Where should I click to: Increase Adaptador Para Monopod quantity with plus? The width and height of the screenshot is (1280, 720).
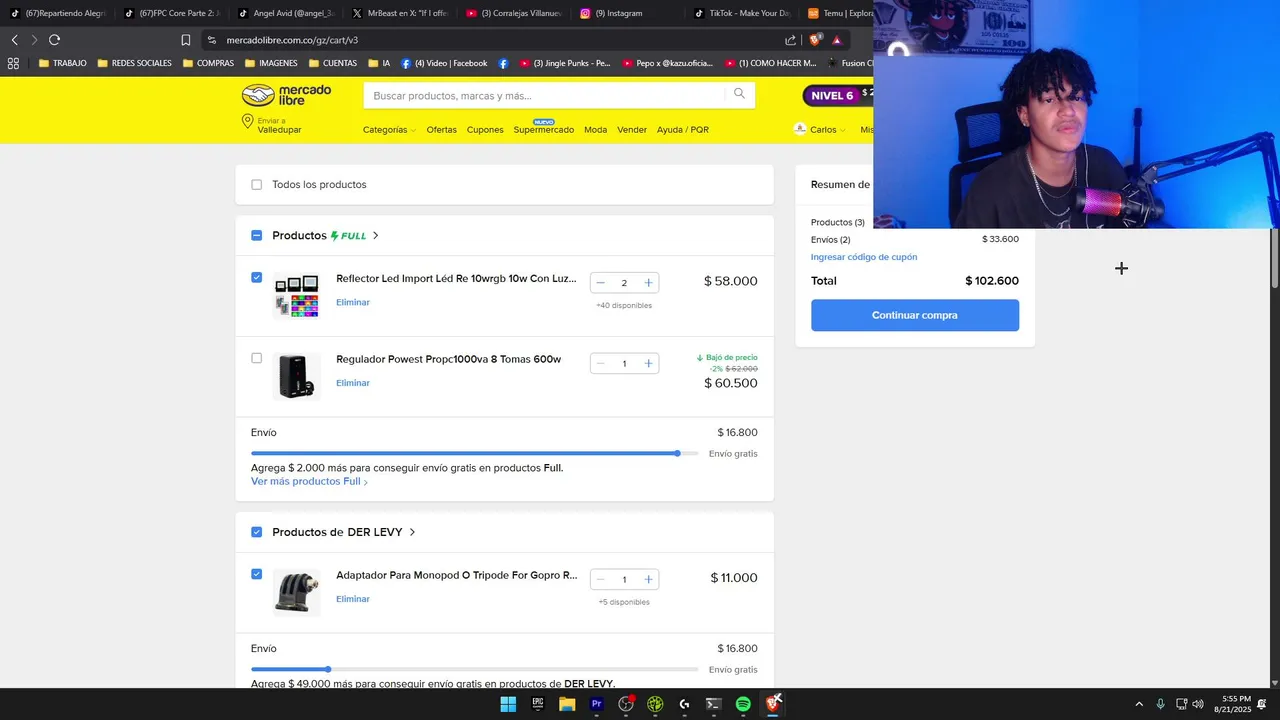(x=648, y=579)
